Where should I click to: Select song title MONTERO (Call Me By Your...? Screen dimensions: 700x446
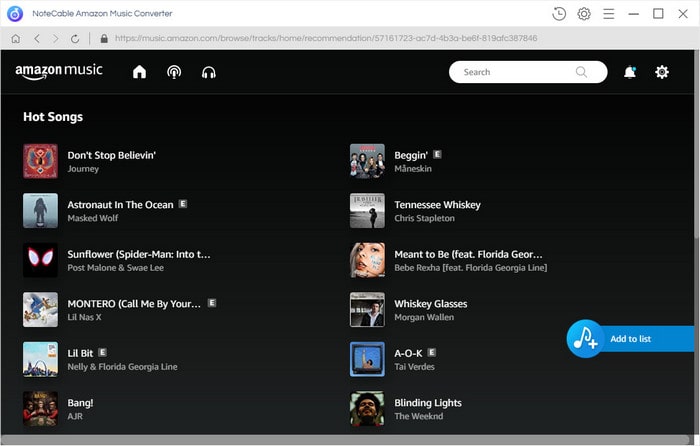click(x=134, y=304)
